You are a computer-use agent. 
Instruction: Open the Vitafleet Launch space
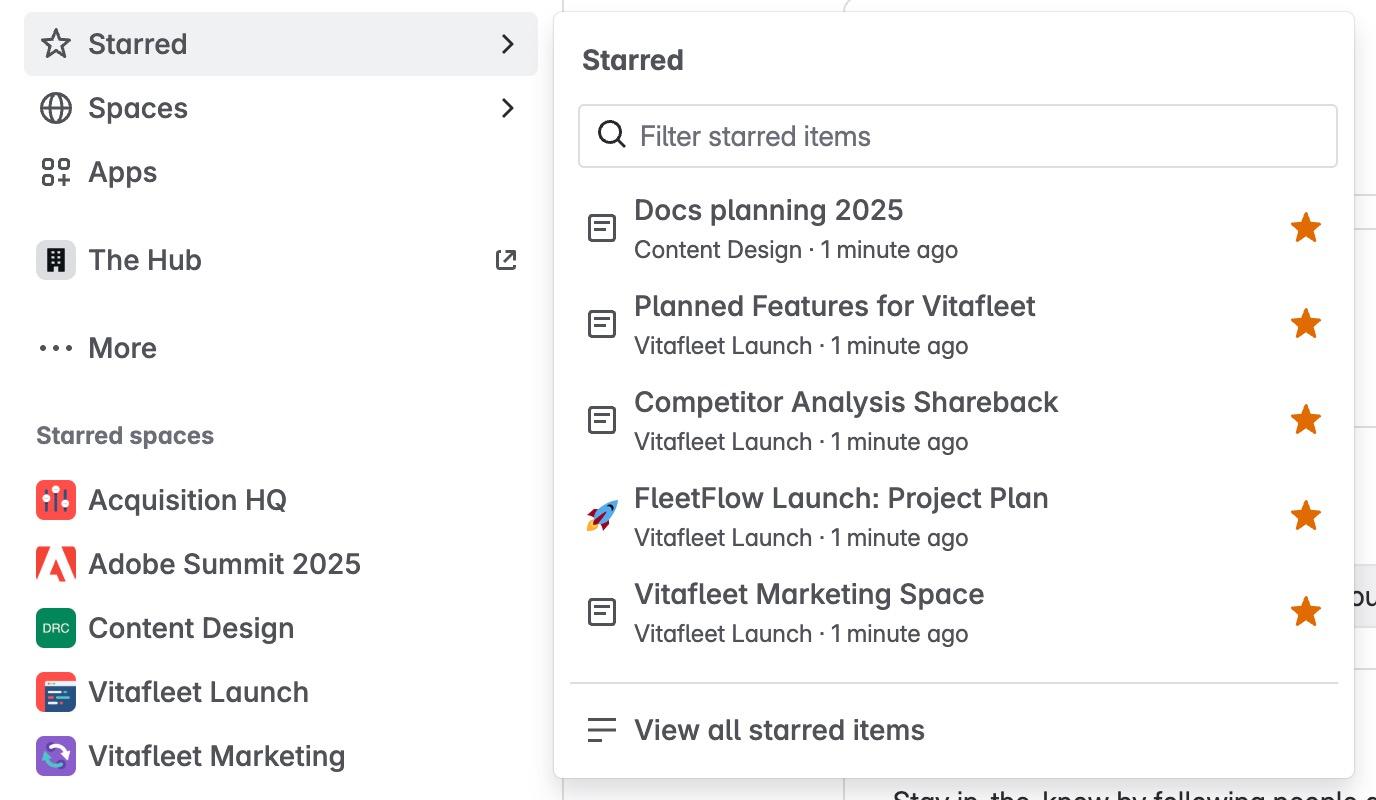coord(198,692)
